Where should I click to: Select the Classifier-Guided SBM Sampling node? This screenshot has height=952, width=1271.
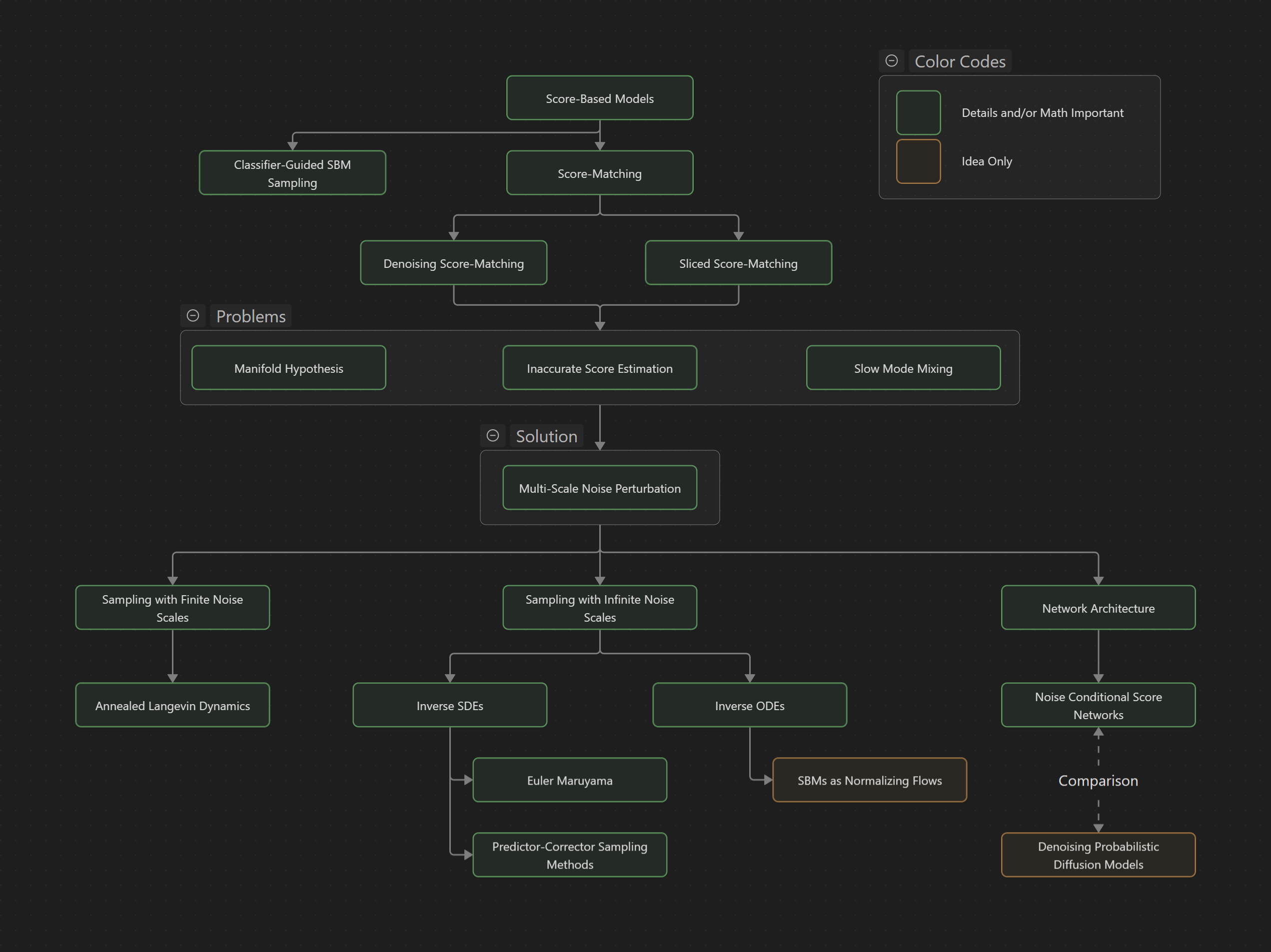point(292,173)
